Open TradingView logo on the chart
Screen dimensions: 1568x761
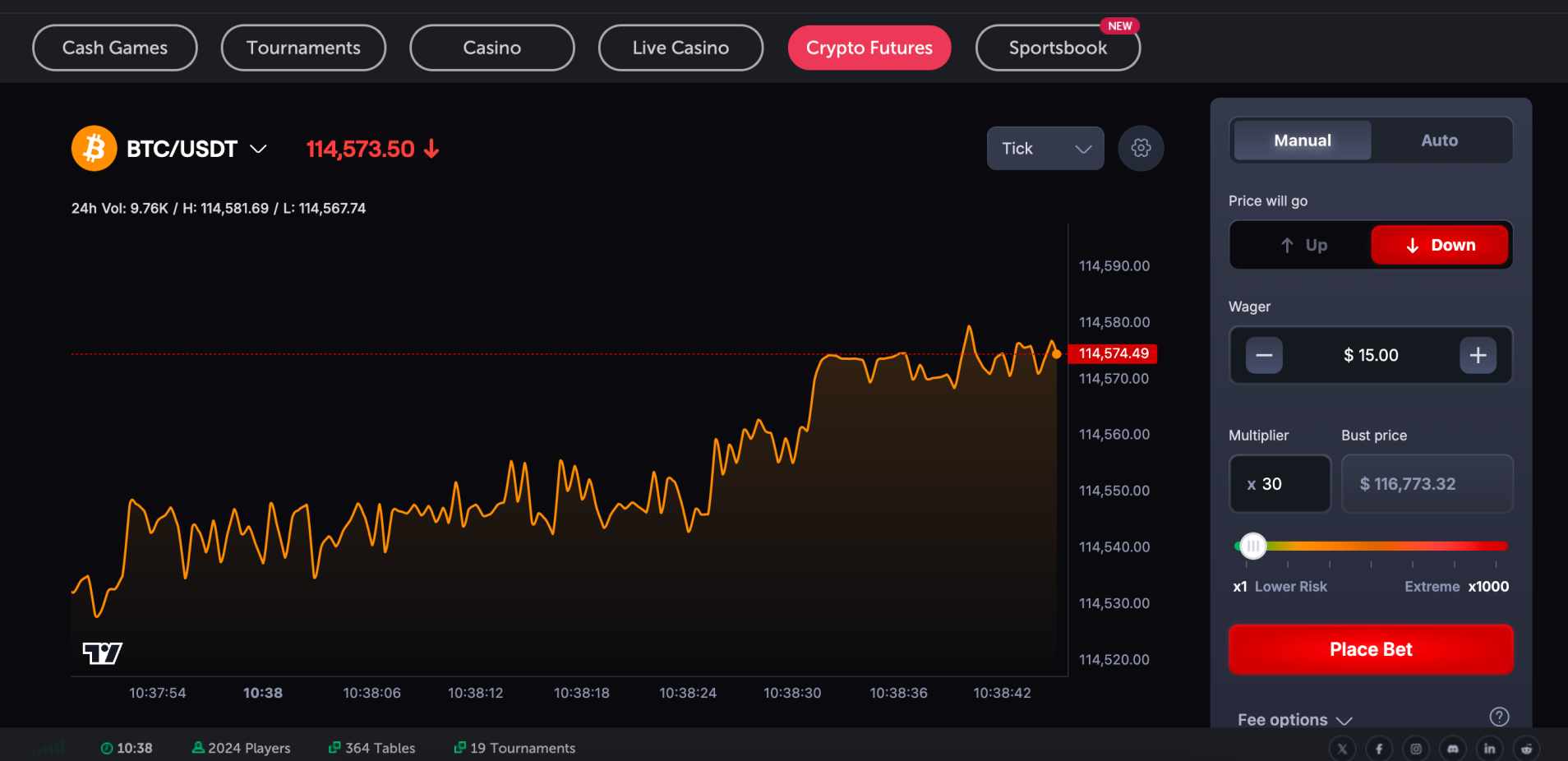100,652
